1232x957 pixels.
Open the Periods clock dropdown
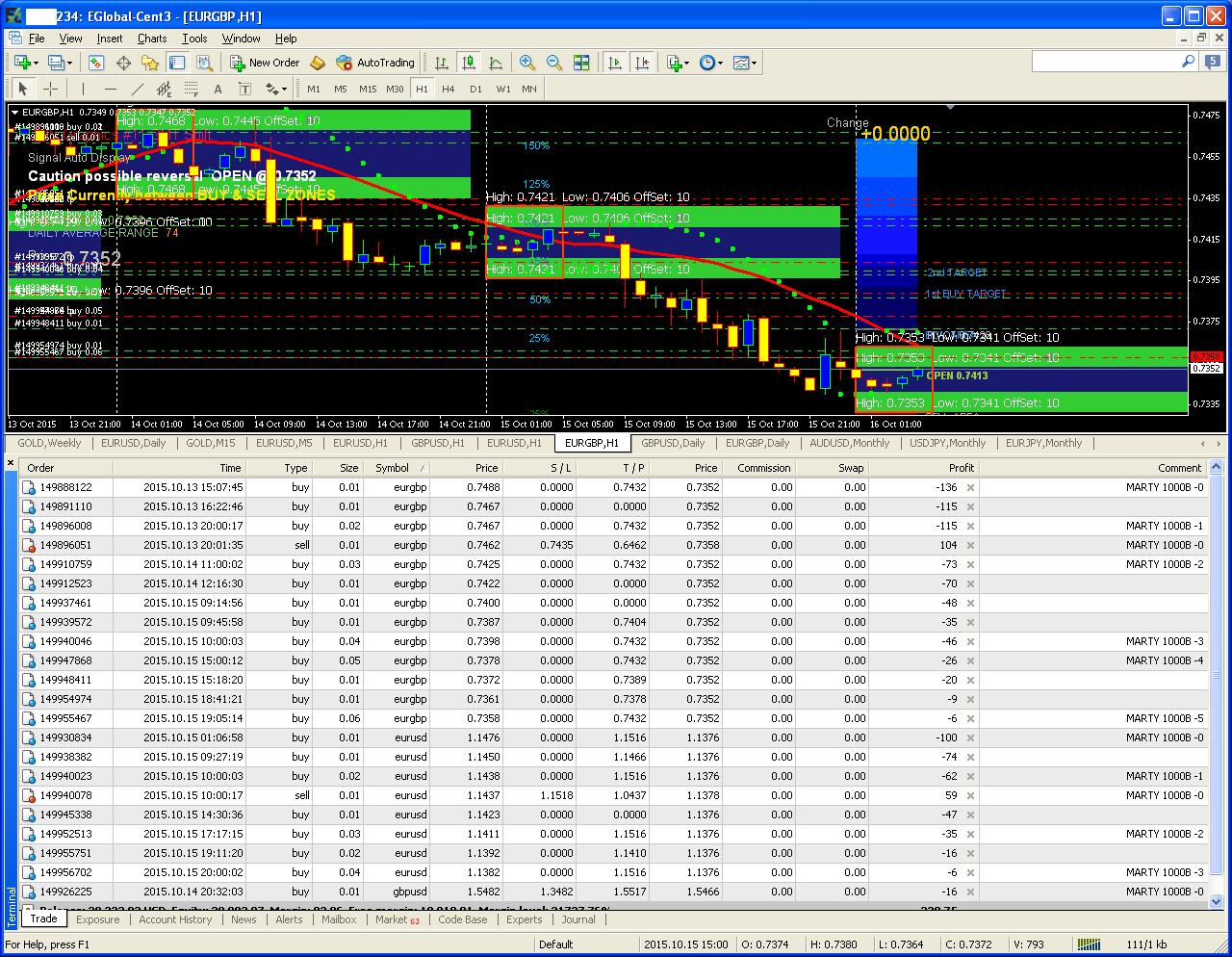[x=710, y=63]
